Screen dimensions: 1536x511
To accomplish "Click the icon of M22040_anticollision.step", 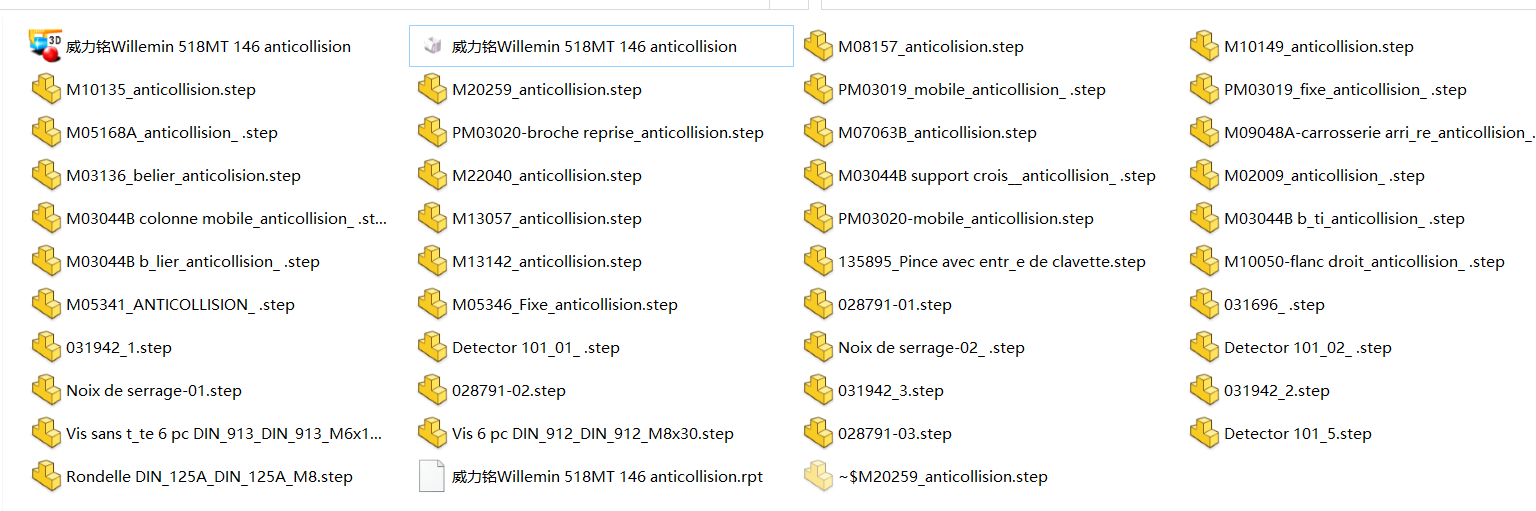I will [433, 175].
